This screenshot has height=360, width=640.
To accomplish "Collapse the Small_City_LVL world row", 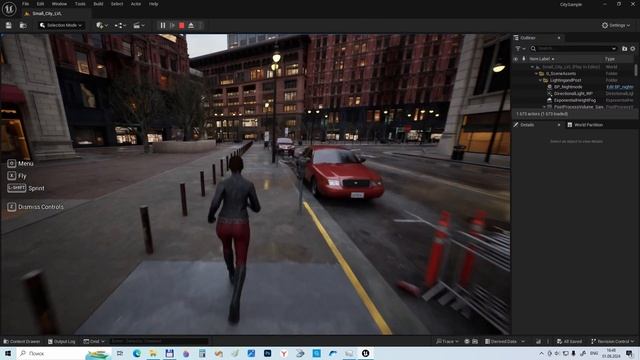I will [x=532, y=67].
